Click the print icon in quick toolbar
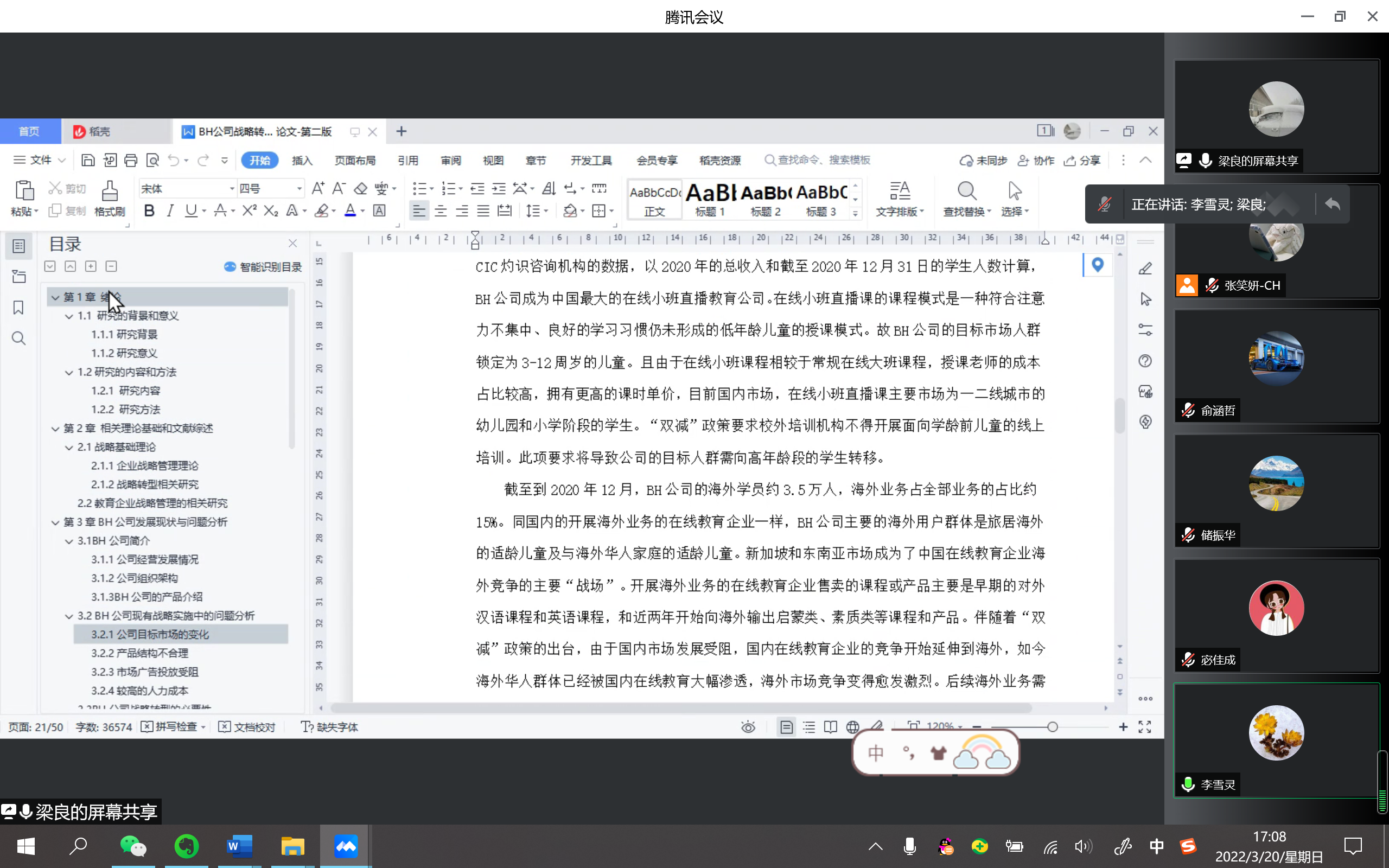This screenshot has height=868, width=1389. coord(130,160)
